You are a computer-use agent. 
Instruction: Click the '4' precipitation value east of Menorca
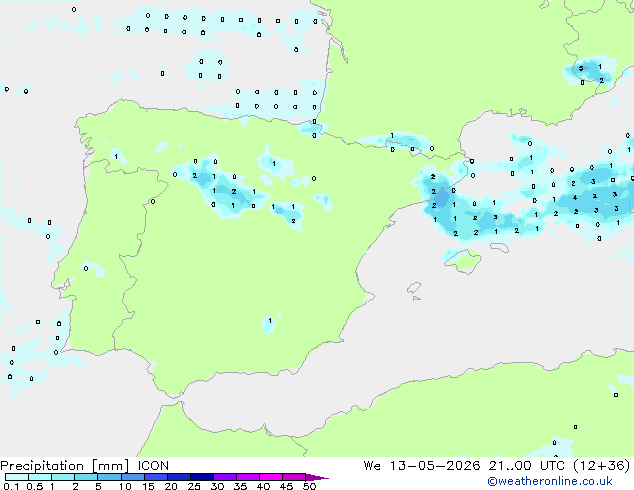click(x=575, y=198)
